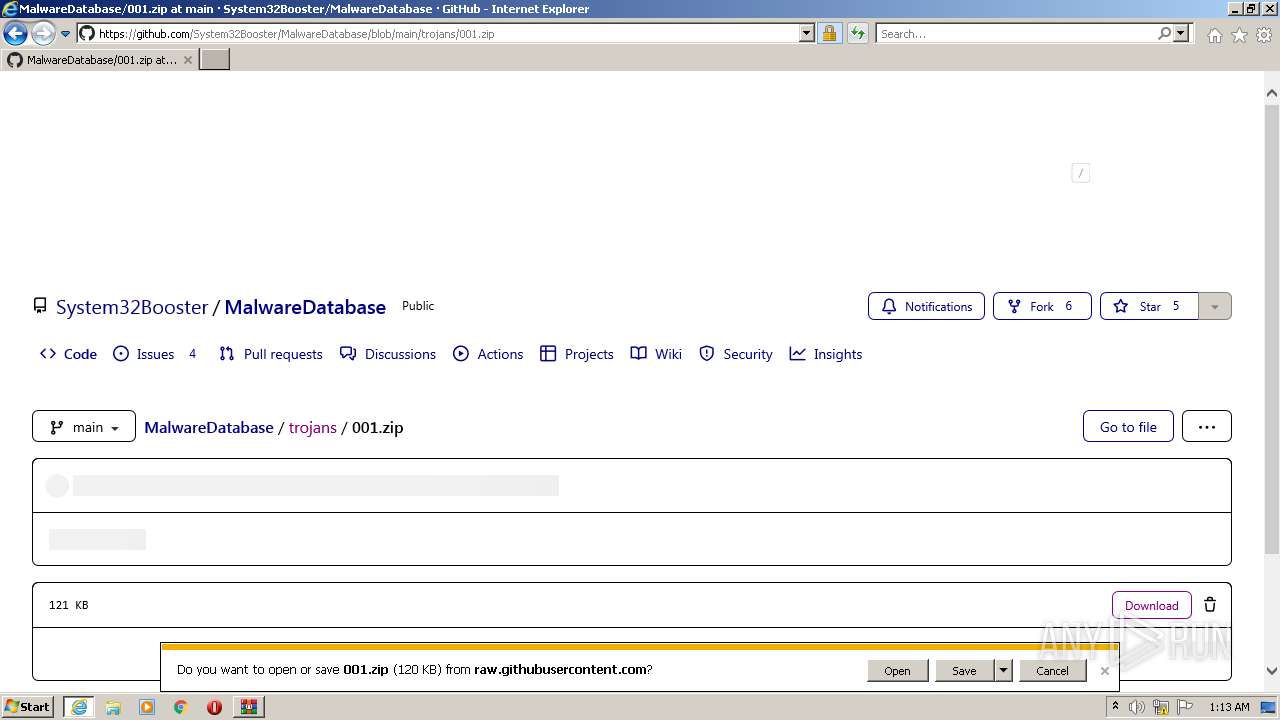
Task: Go to the trojans folder breadcrumb
Action: [313, 427]
